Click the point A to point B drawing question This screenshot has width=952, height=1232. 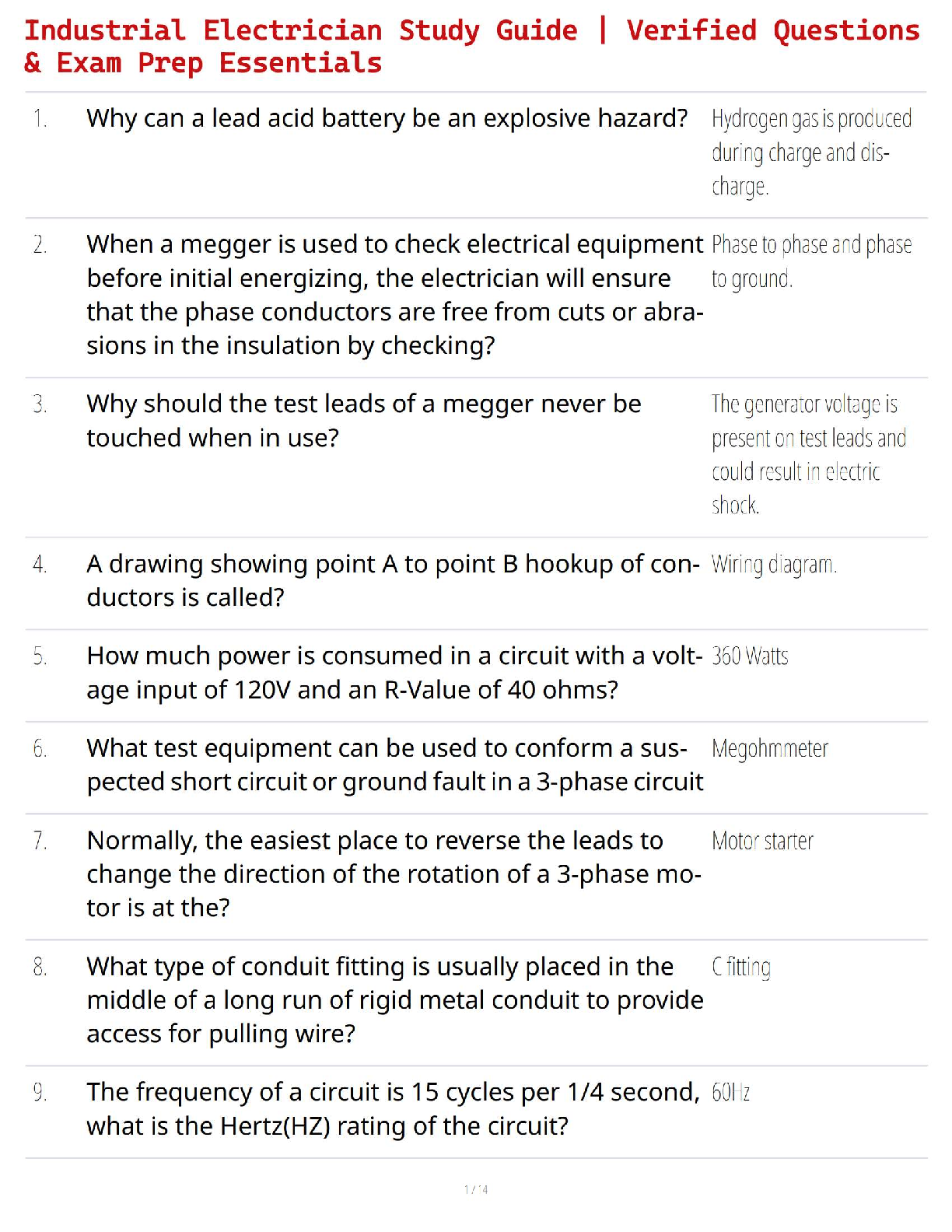pyautogui.click(x=393, y=580)
